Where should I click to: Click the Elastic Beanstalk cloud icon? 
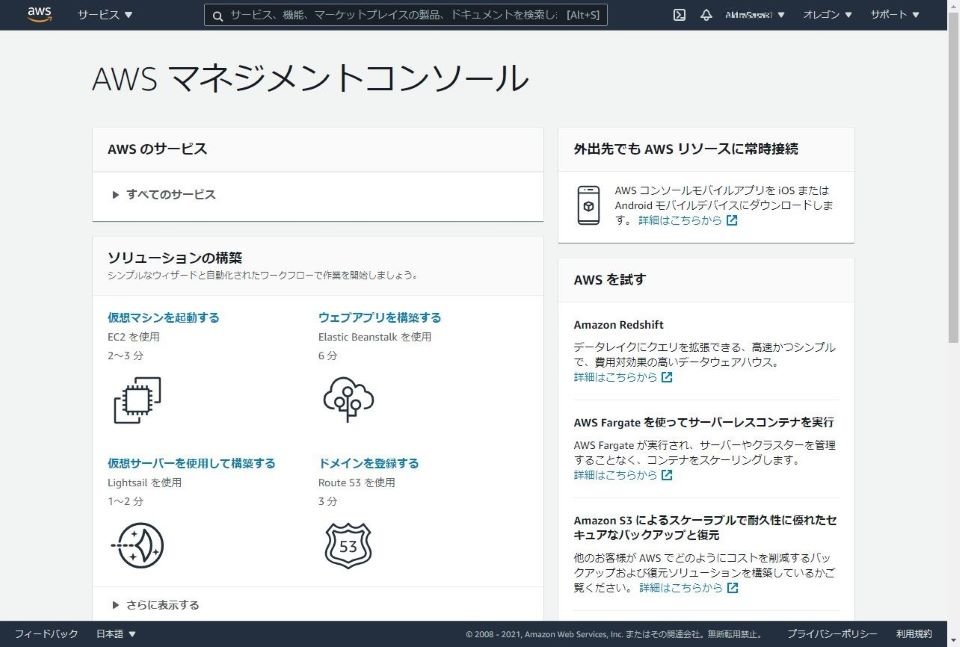click(x=348, y=399)
